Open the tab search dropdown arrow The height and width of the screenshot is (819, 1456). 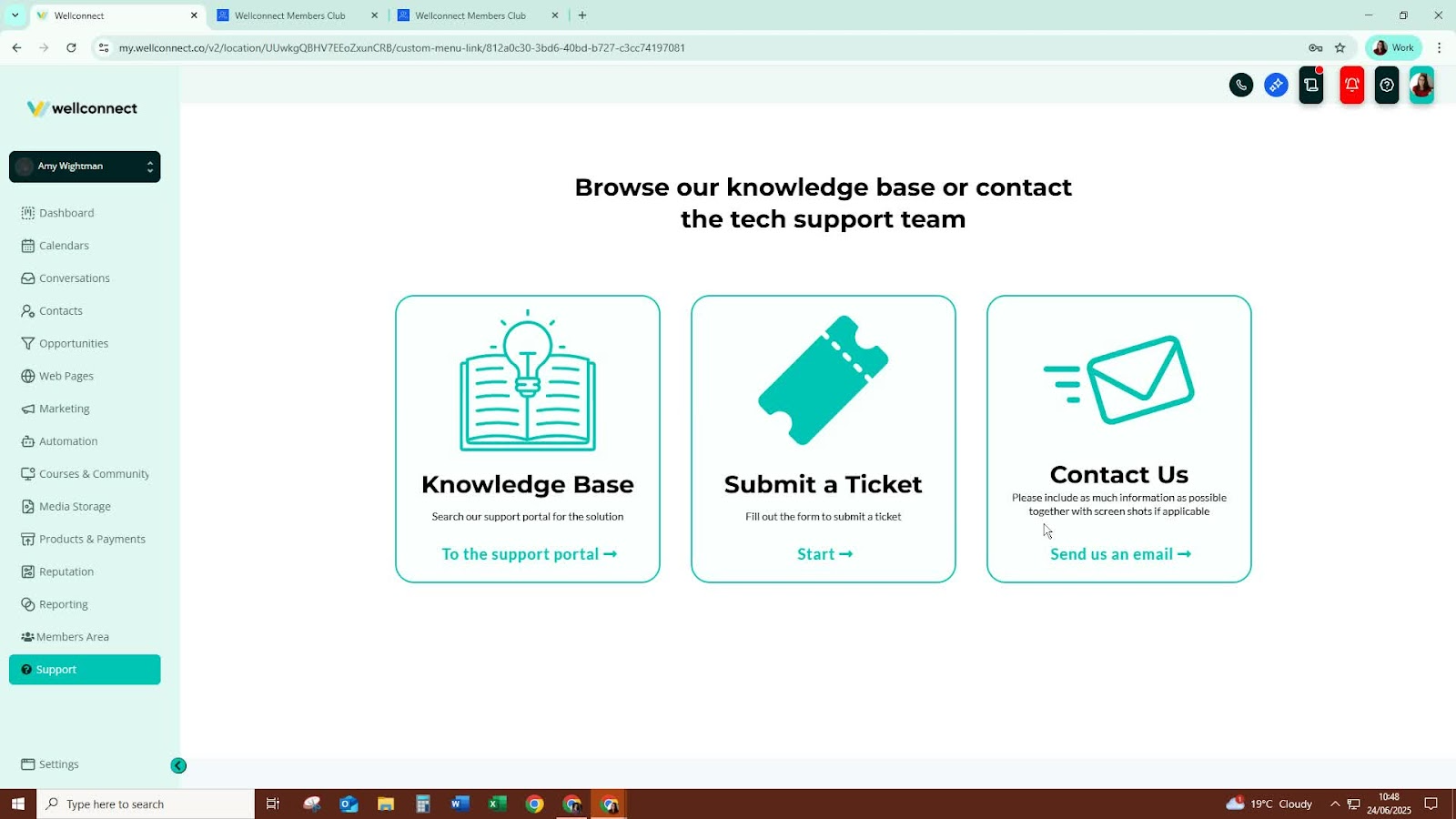pos(15,15)
